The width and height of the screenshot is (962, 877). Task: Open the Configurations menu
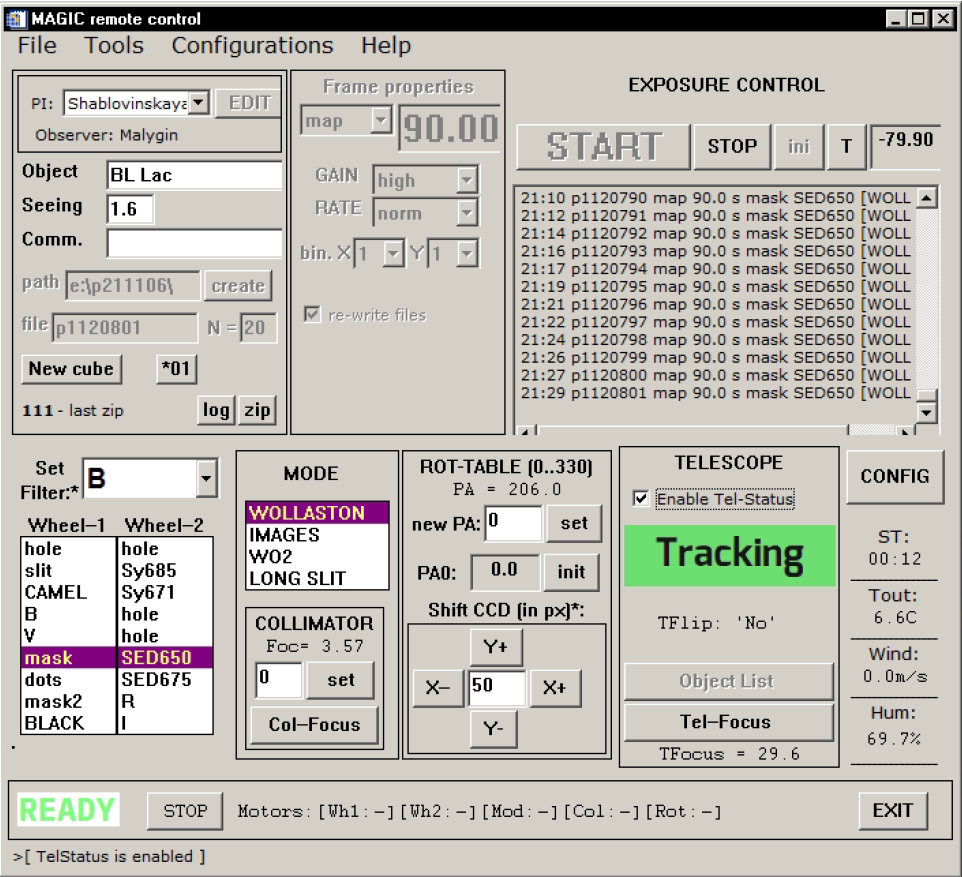pyautogui.click(x=252, y=46)
